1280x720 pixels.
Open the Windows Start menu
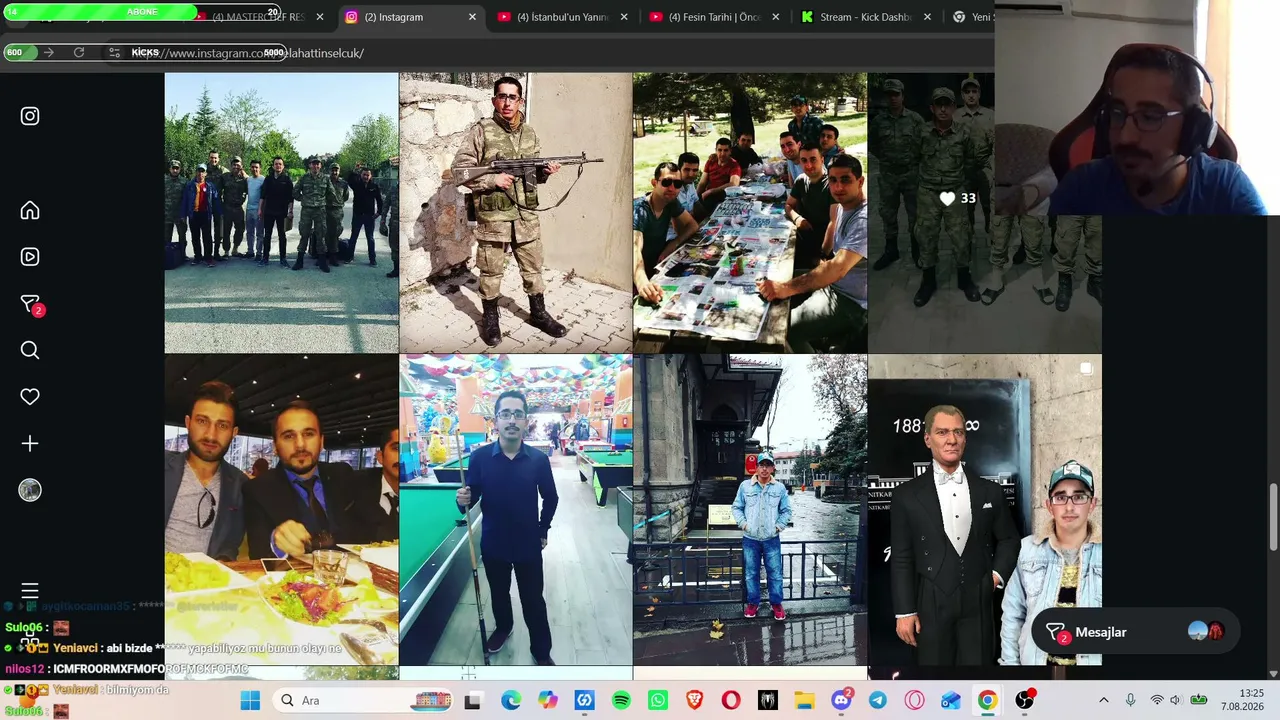click(250, 700)
